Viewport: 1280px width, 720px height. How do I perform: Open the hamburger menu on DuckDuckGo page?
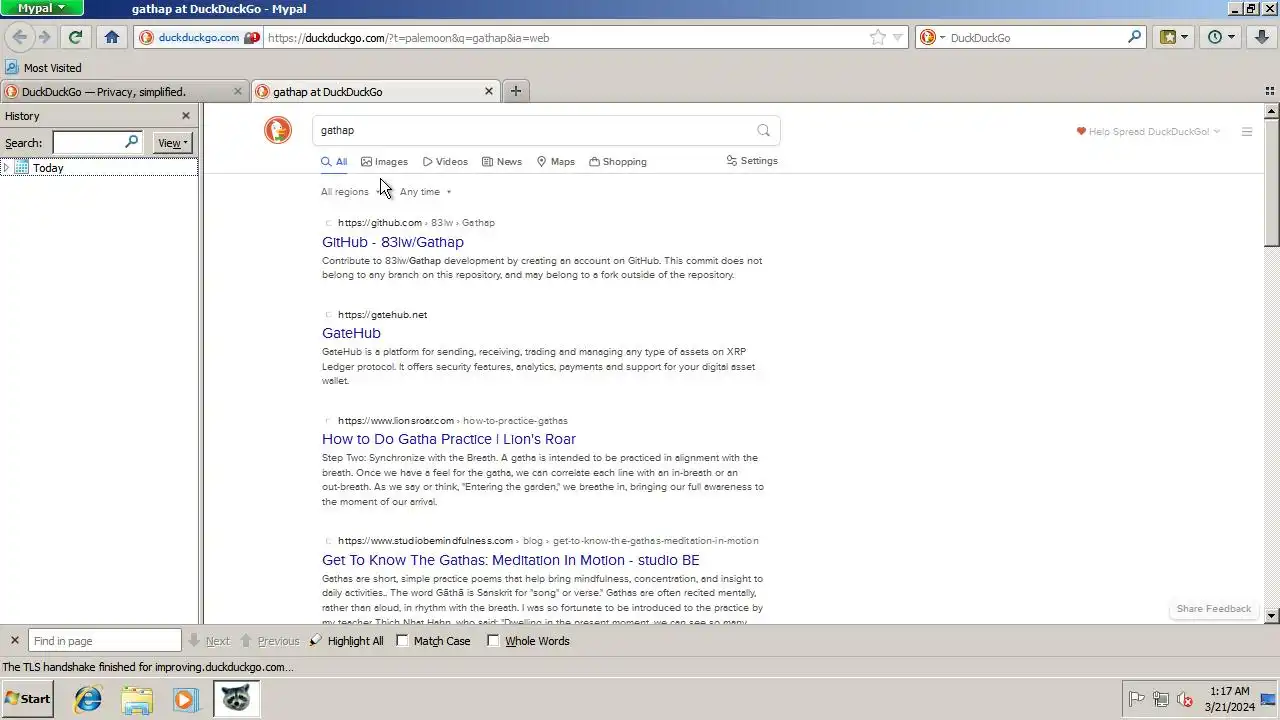[1247, 131]
